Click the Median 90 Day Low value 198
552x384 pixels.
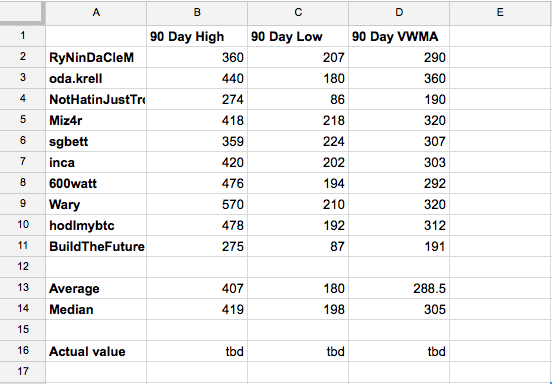pos(298,309)
